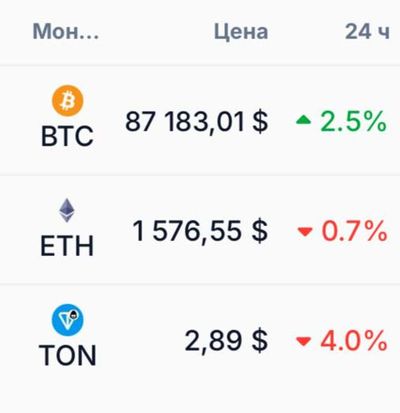Open the BTC ticker label

point(67,136)
